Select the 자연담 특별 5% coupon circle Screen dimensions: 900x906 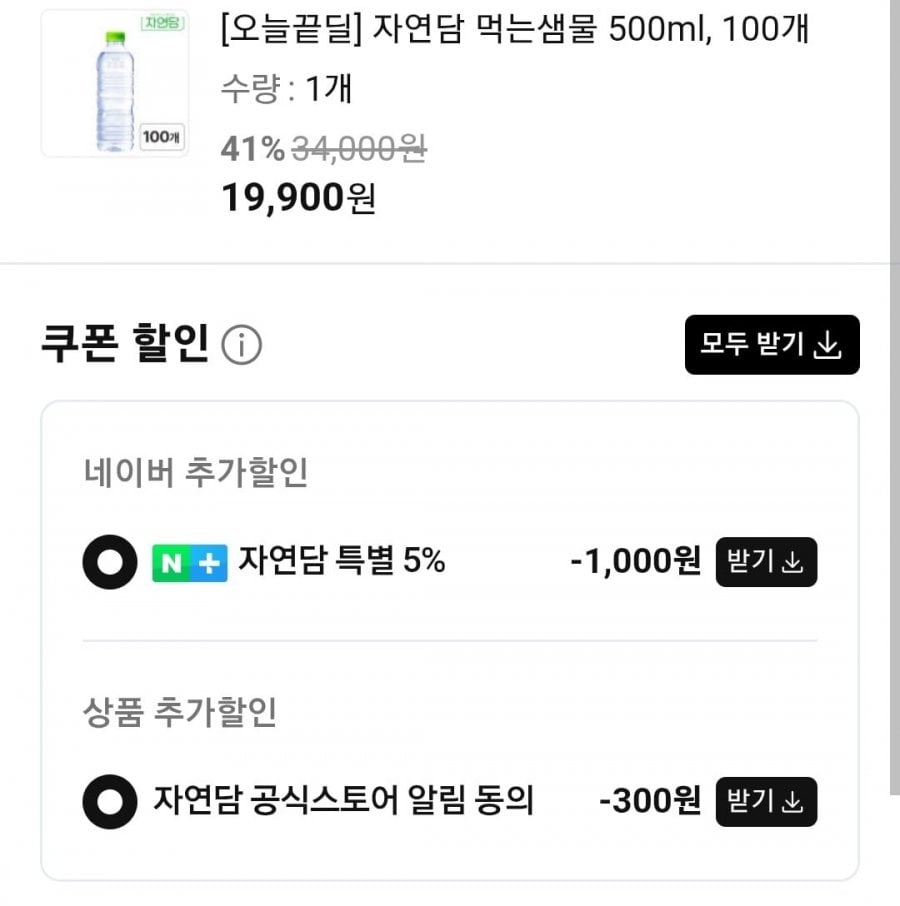coord(109,563)
